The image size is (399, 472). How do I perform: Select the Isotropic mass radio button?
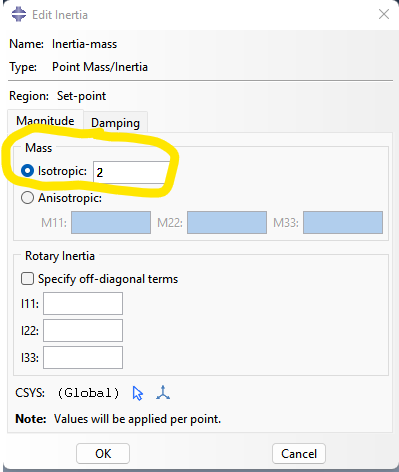click(27, 171)
